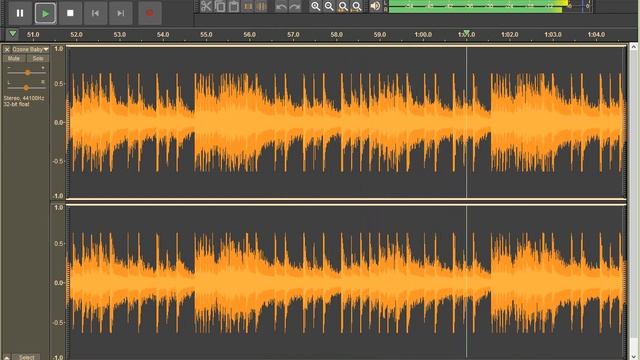The height and width of the screenshot is (360, 640).
Task: Click the vertical scrollbar up arrow
Action: click(633, 47)
